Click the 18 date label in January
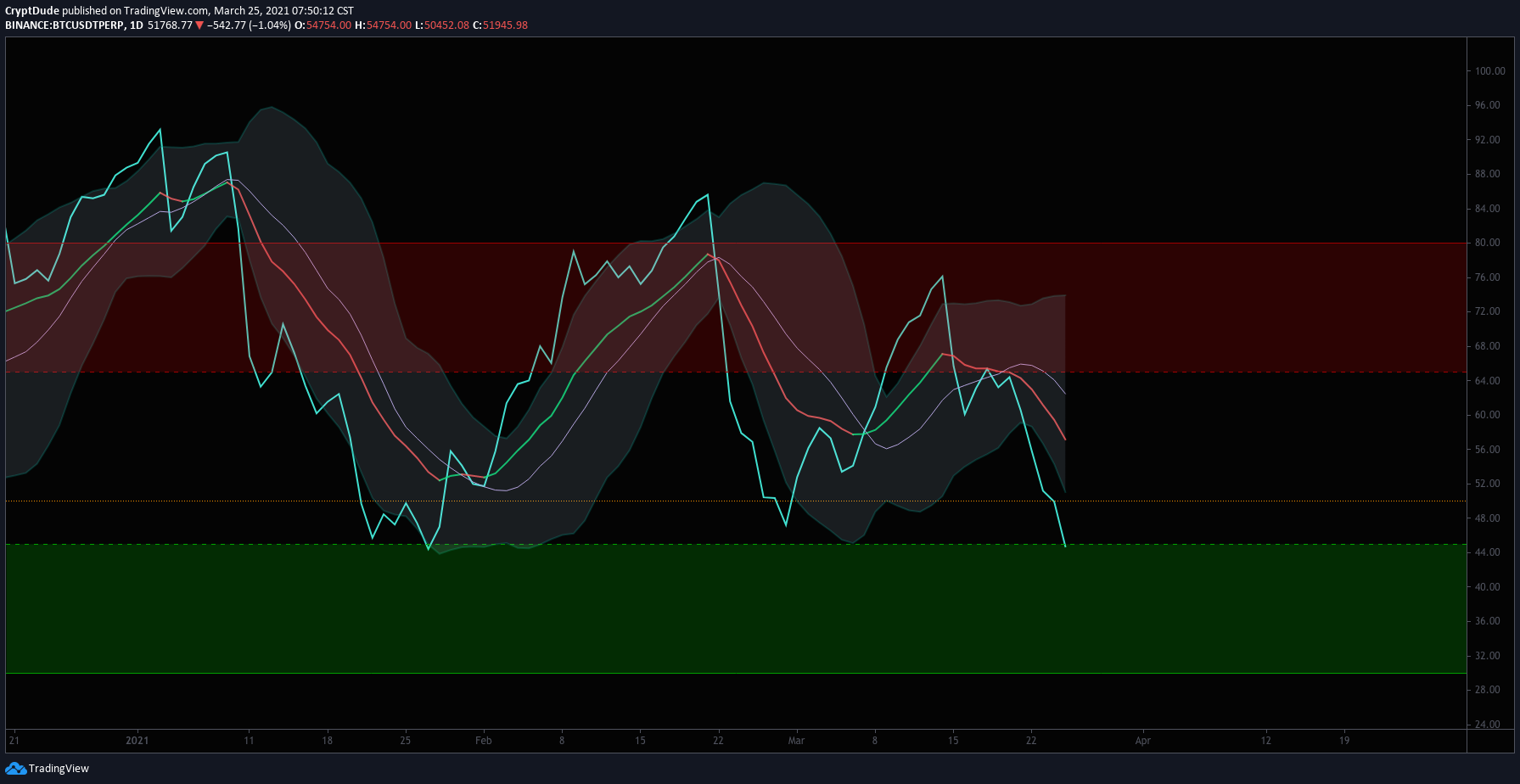 click(x=328, y=741)
